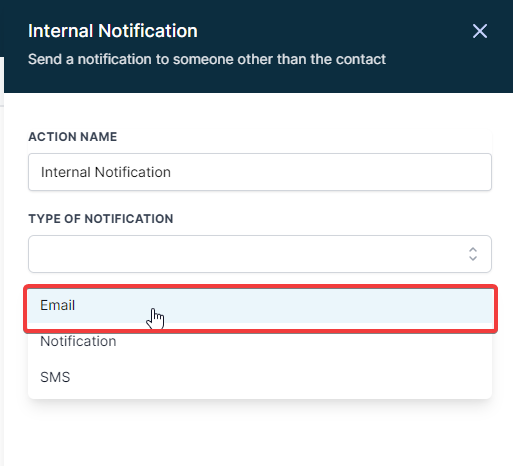Click the TYPE OF NOTIFICATION label
This screenshot has width=513, height=466.
(x=101, y=219)
